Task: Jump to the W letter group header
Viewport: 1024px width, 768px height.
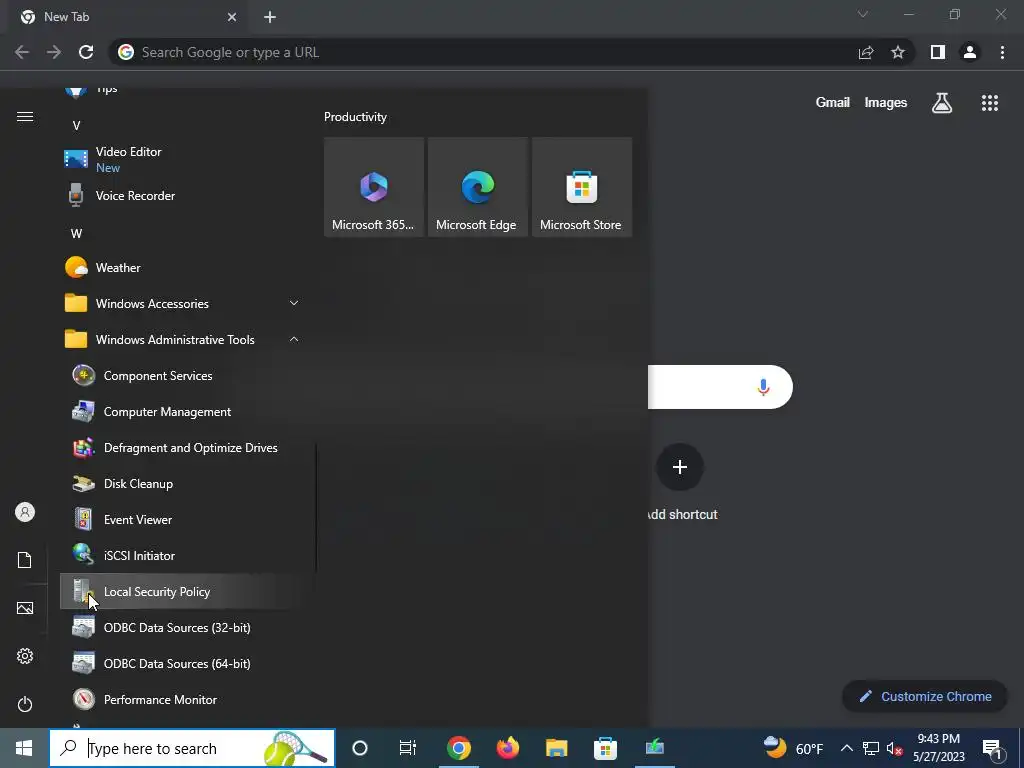Action: pos(76,233)
